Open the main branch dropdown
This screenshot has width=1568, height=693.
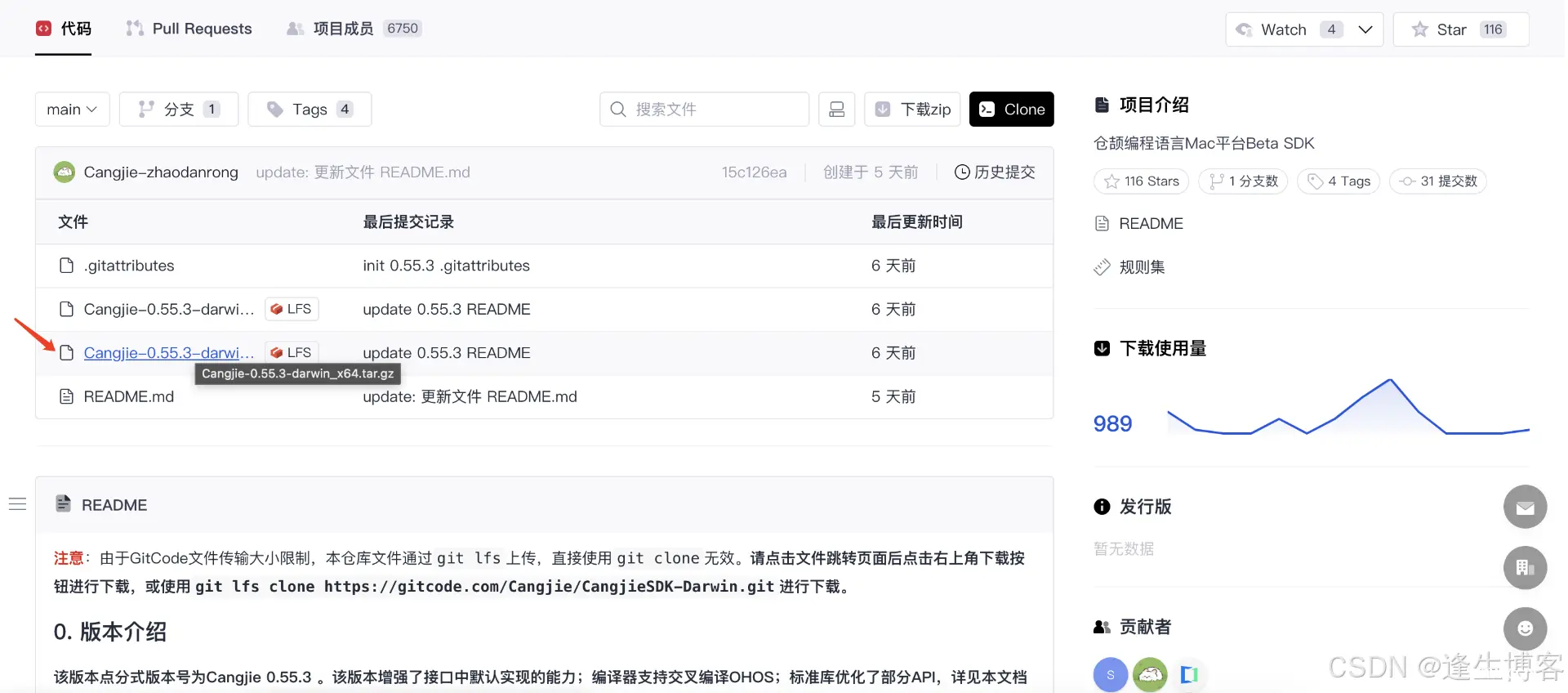[72, 110]
